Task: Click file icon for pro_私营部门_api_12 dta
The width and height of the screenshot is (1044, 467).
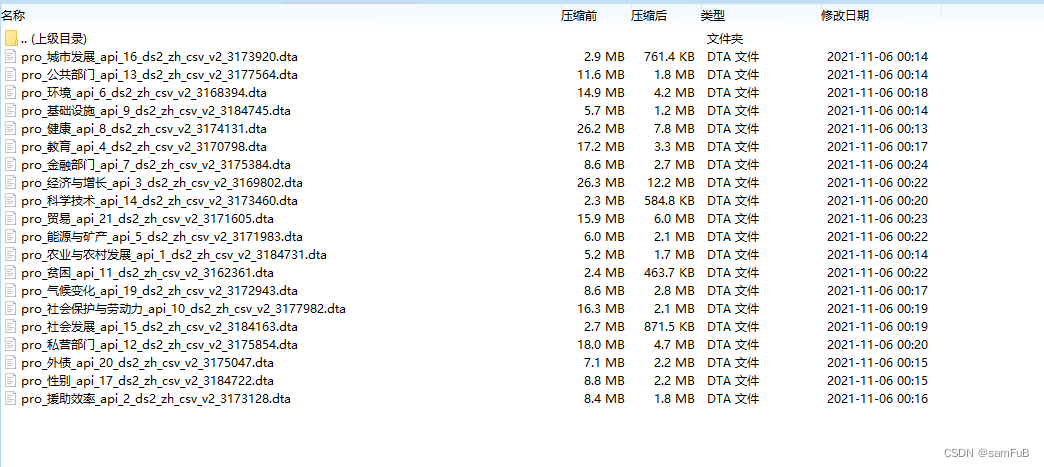Action: (10, 344)
